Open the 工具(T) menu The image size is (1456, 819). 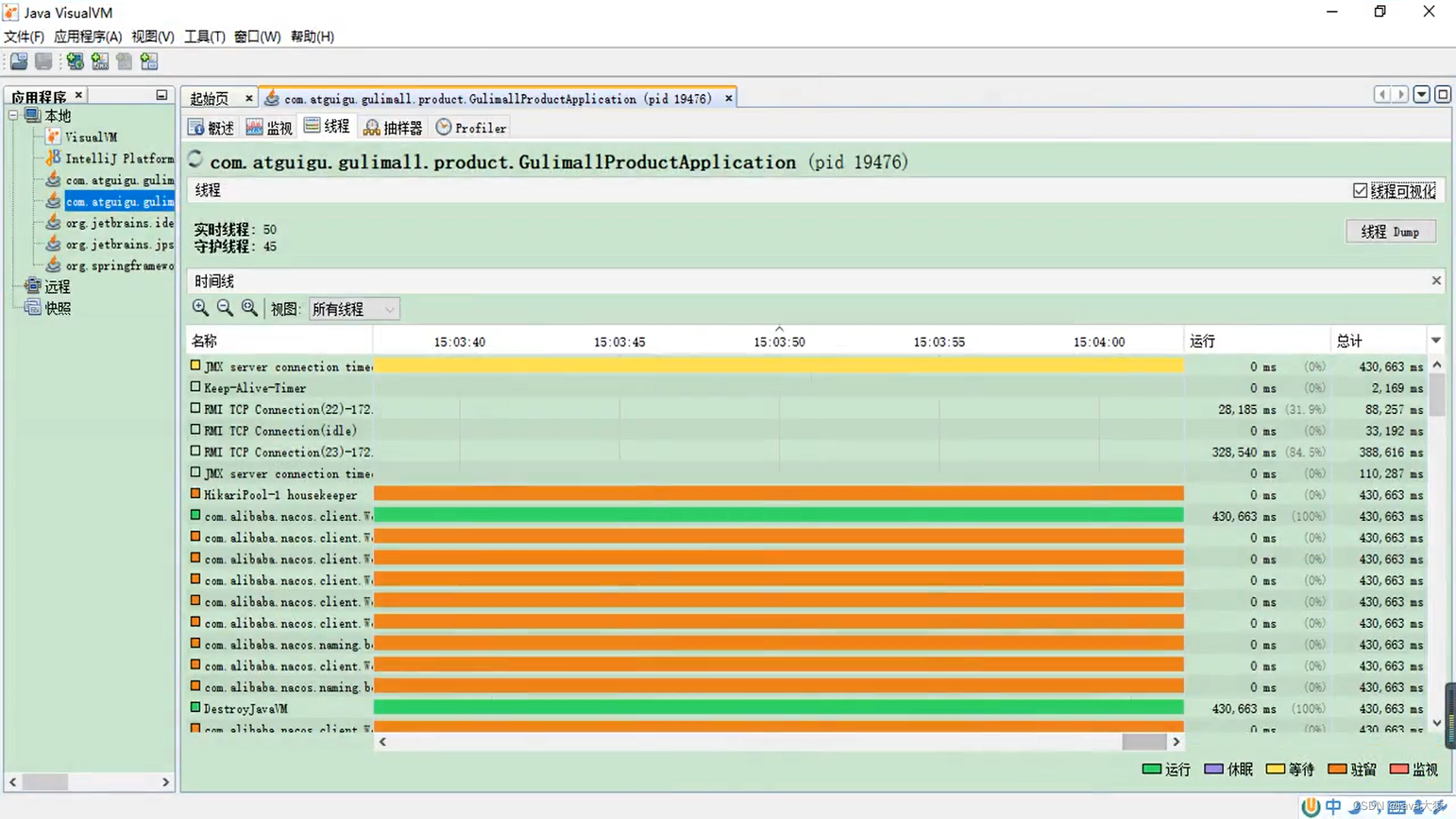(204, 36)
